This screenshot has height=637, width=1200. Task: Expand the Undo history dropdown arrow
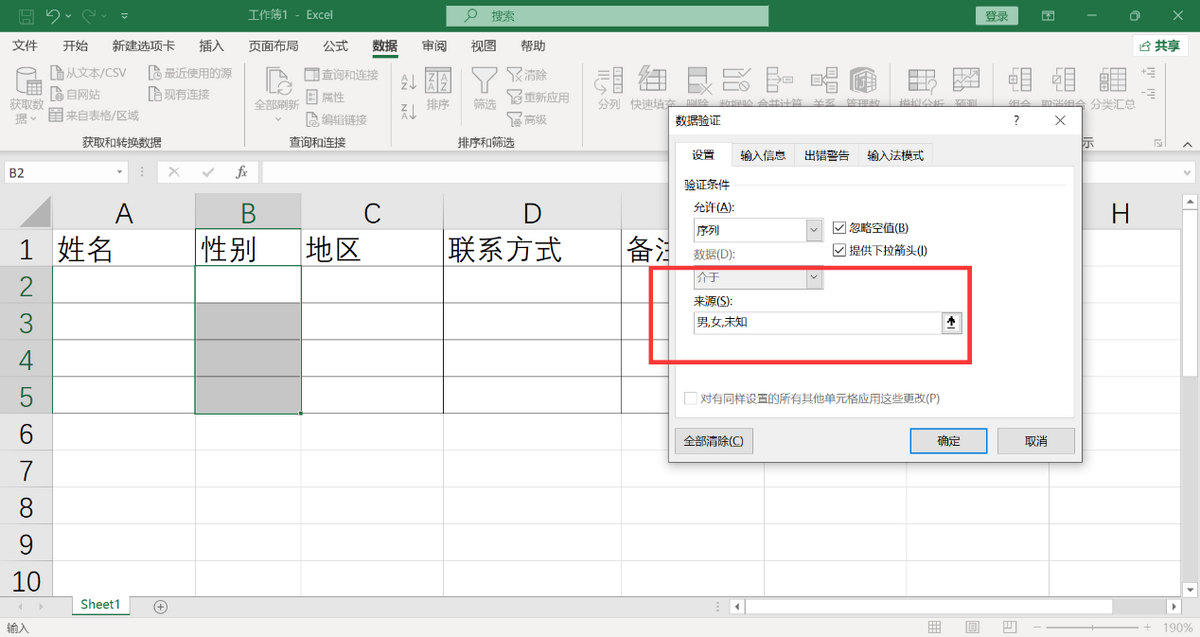click(69, 17)
